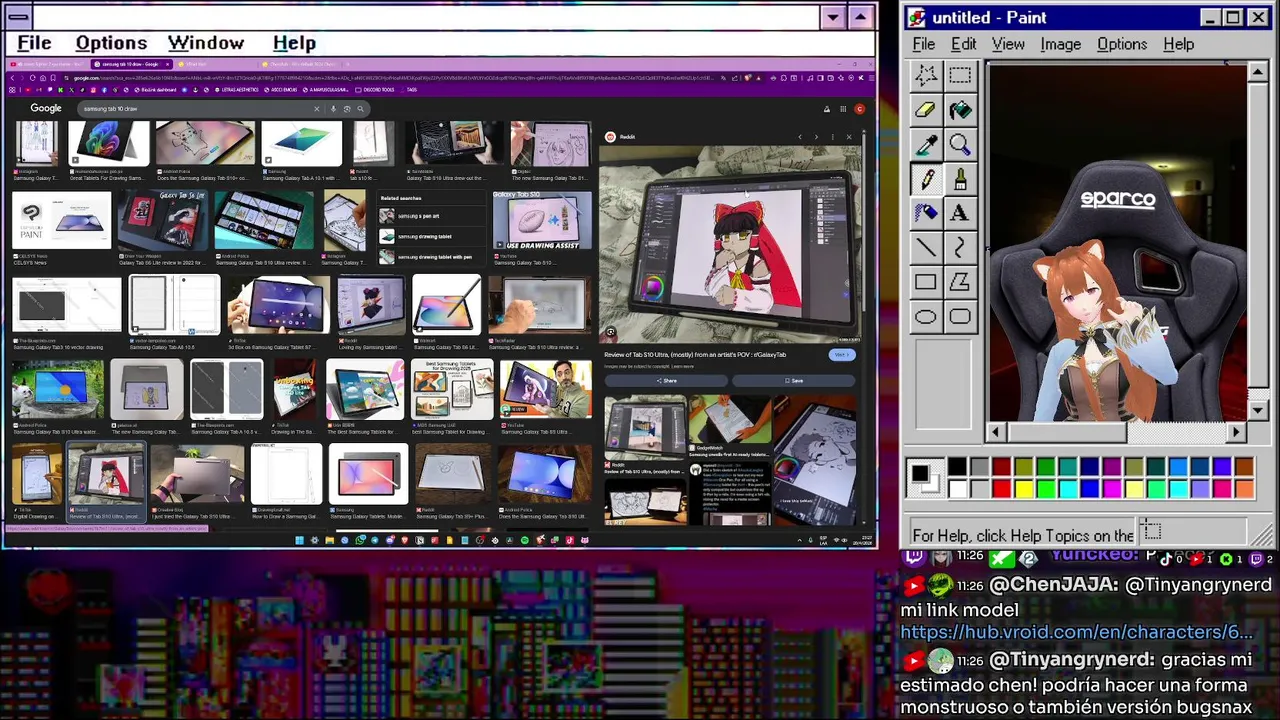Select the Magnifier tool in Paint
This screenshot has height=720, width=1280.
(x=960, y=145)
